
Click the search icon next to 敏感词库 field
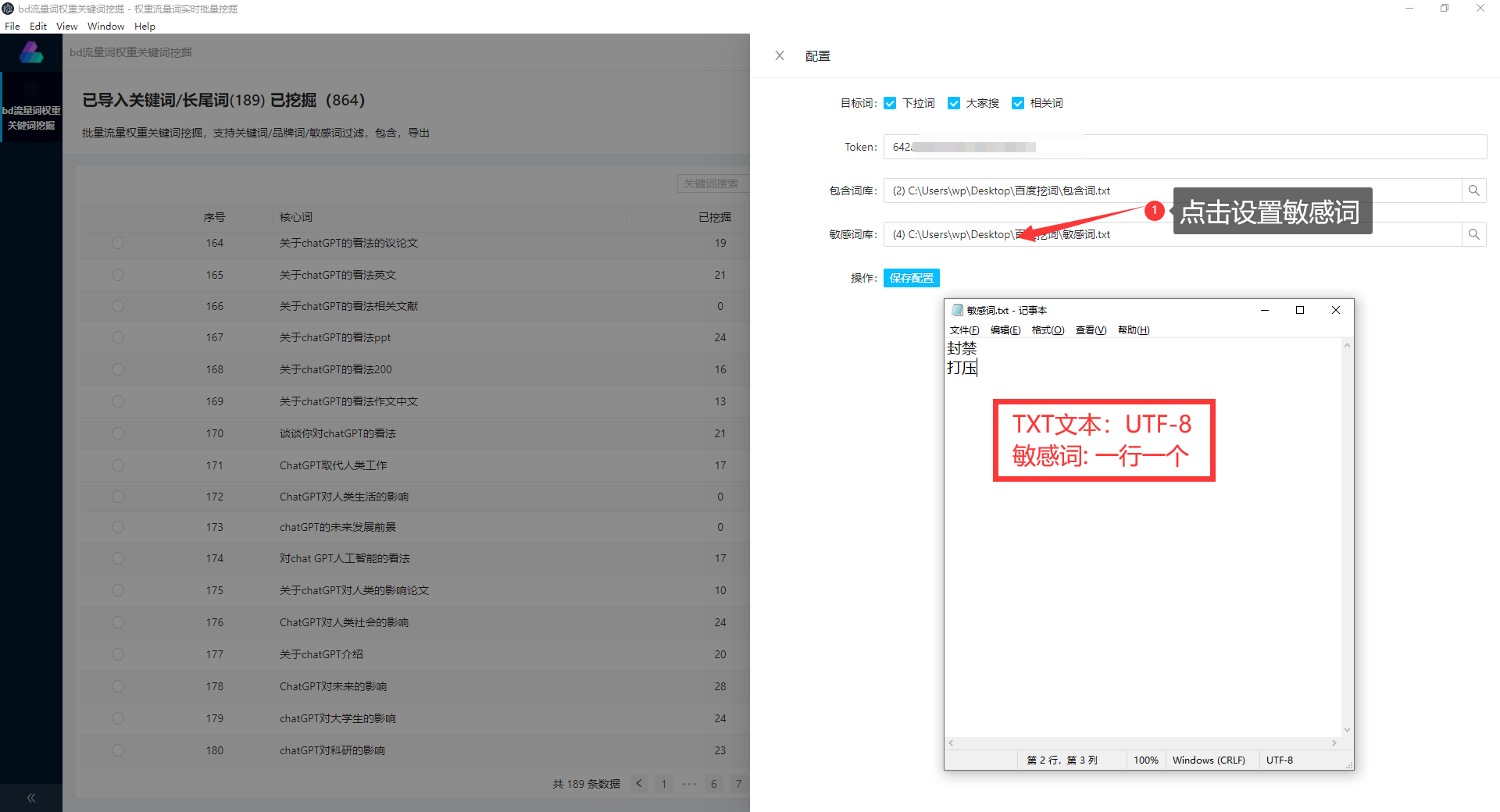point(1473,233)
